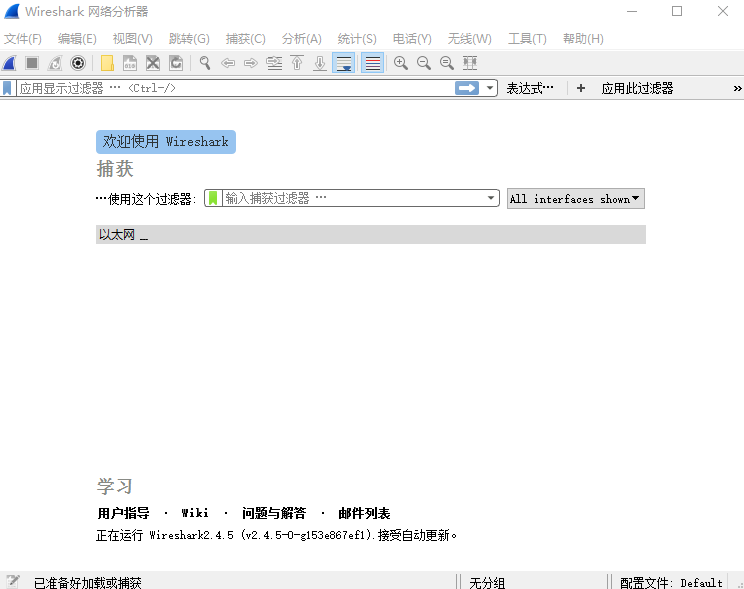Viewport: 744px width, 589px height.
Task: Click green capture filter bookmark icon
Action: [x=213, y=198]
